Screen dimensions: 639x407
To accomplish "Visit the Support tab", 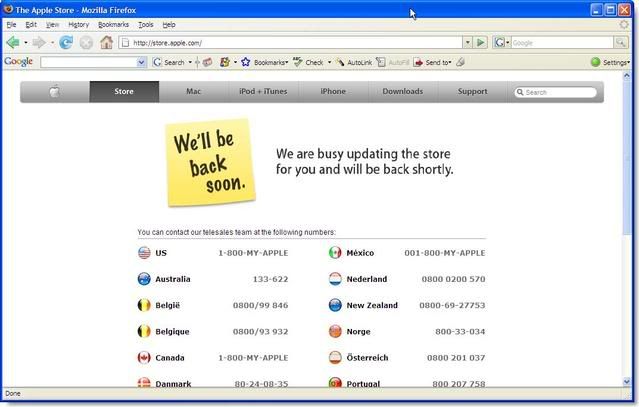I will tap(472, 92).
